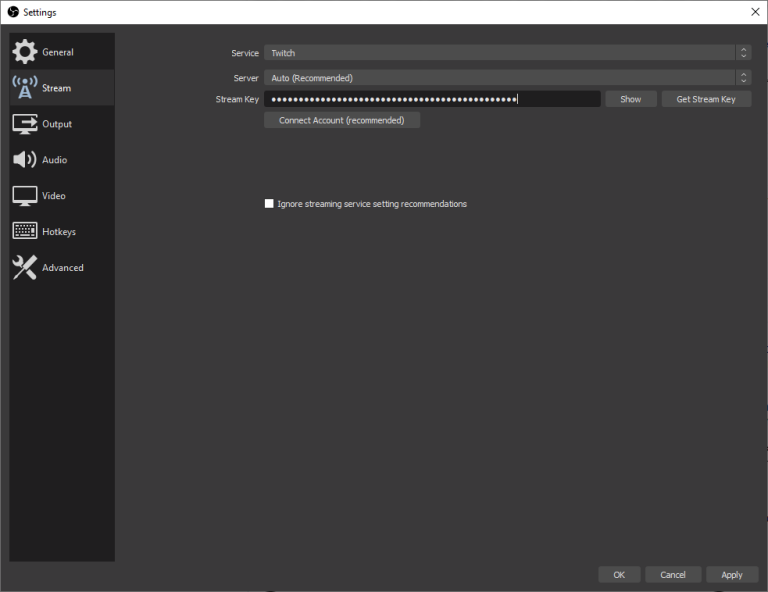Viewport: 768px width, 592px height.
Task: Click the Output monitor arrow icon
Action: [24, 124]
